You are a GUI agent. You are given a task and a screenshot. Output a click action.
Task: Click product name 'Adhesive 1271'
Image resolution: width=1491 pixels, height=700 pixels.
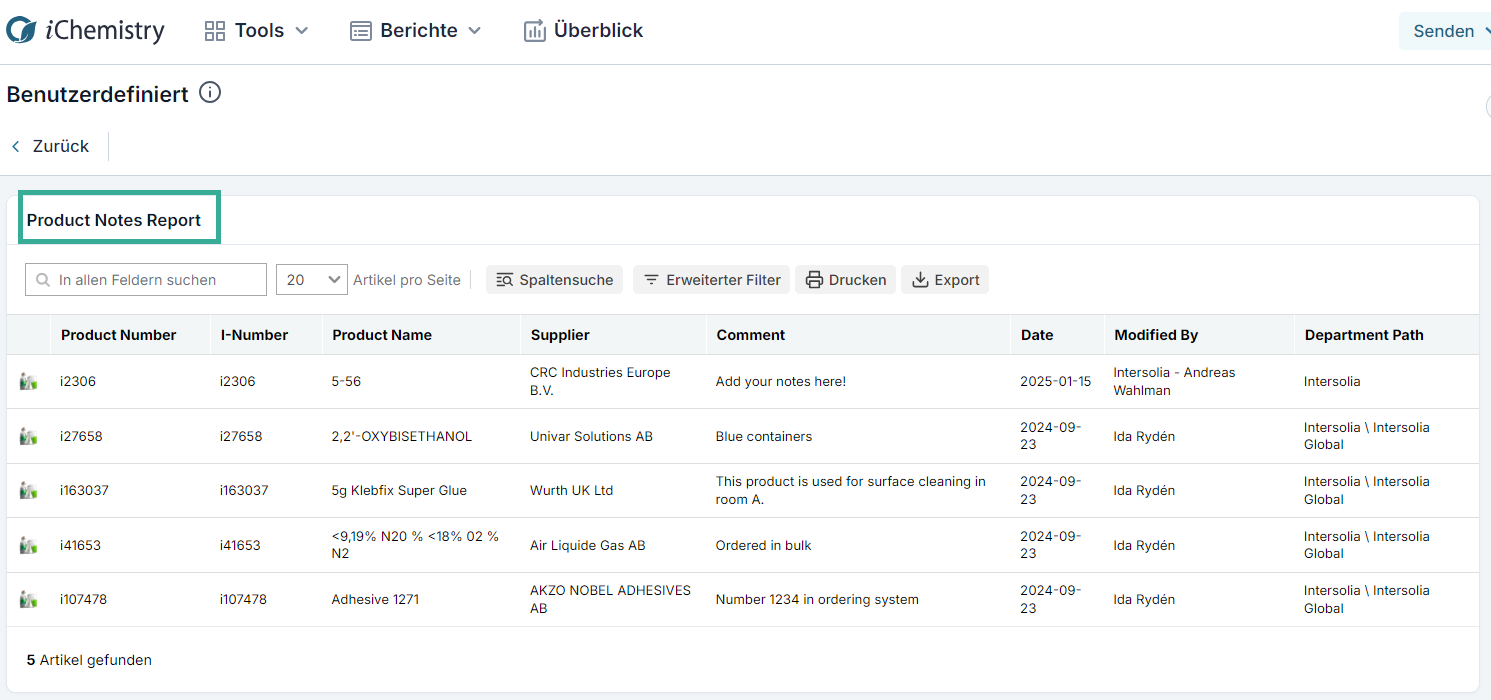[375, 599]
